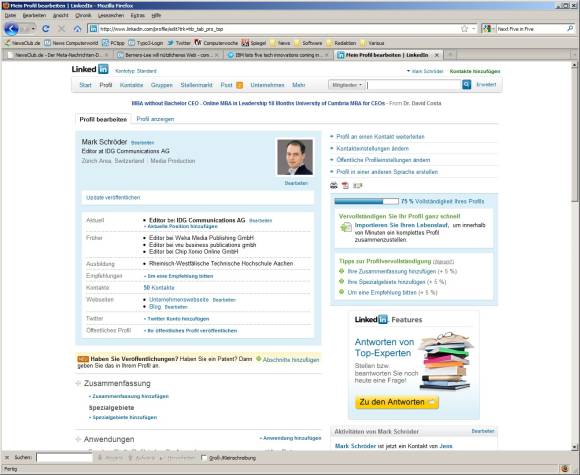This screenshot has height=475, width=580.
Task: Click Öffentliche Profileinstellungen ändern link
Action: click(383, 160)
